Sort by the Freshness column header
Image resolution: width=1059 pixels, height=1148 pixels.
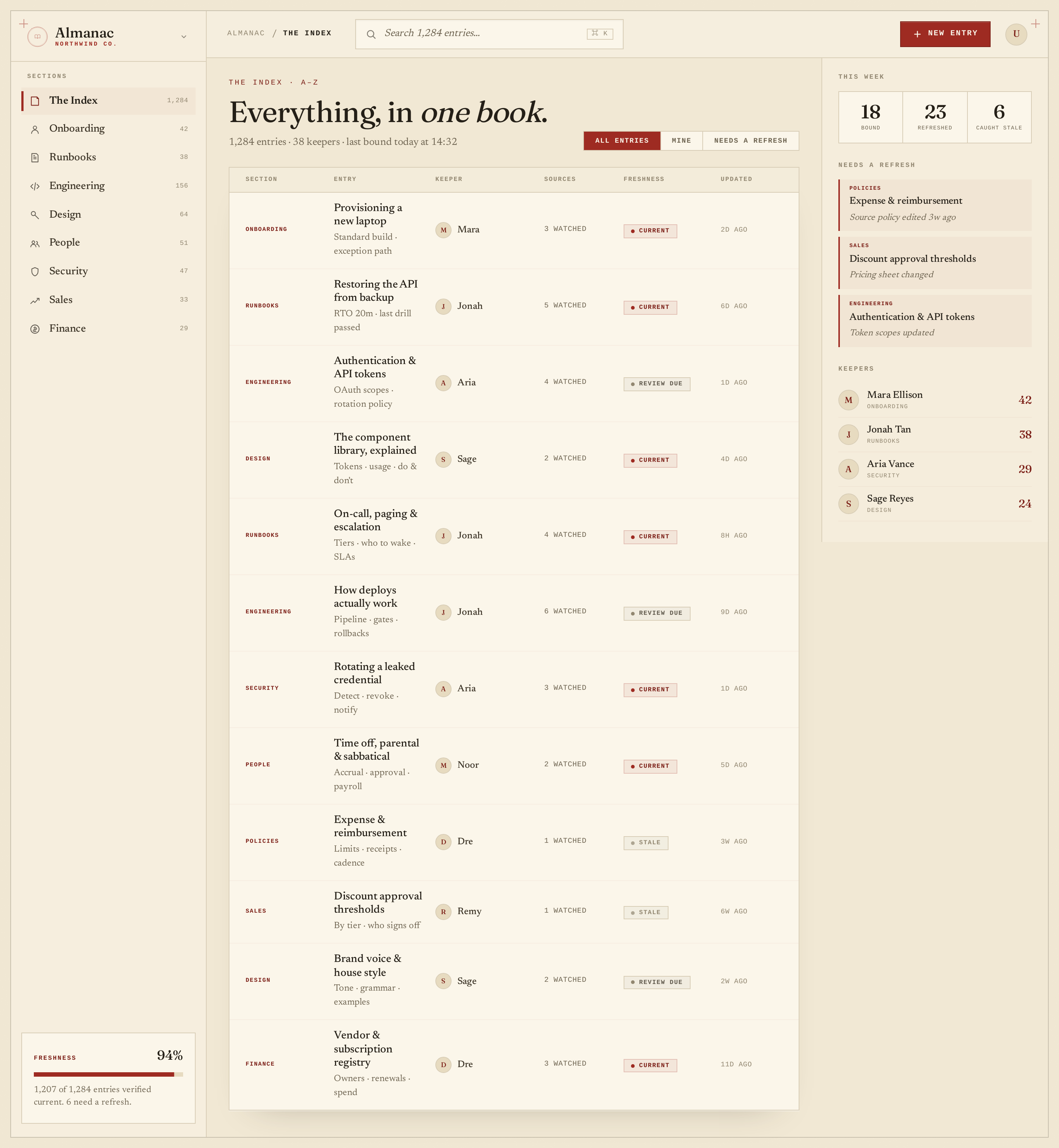pos(643,179)
